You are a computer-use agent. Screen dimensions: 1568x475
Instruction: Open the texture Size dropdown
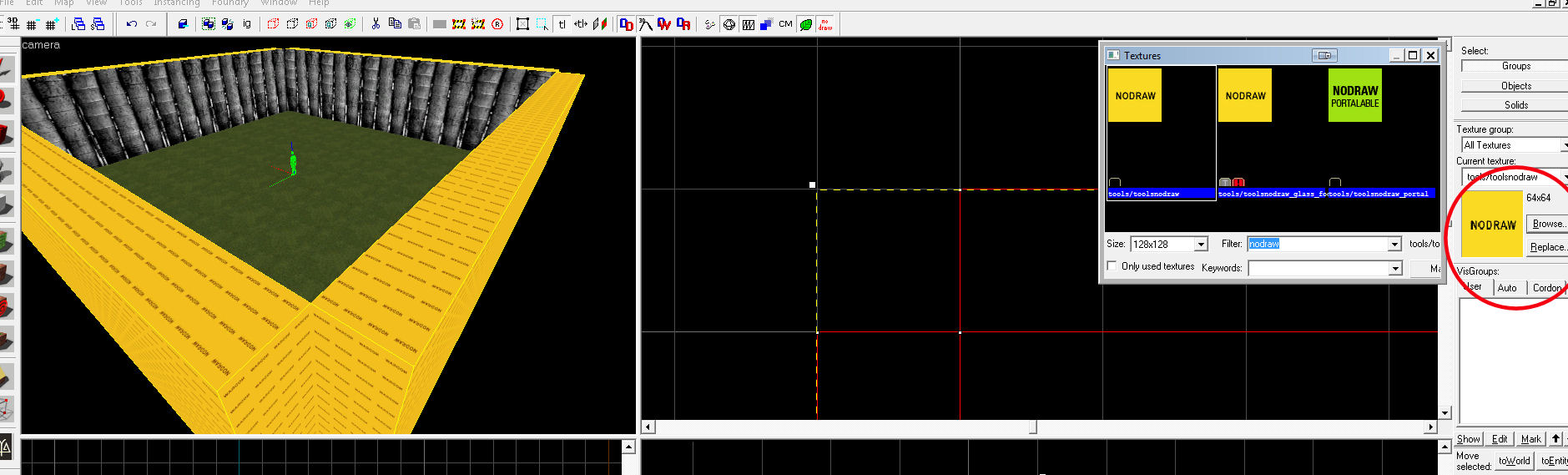tap(1201, 245)
